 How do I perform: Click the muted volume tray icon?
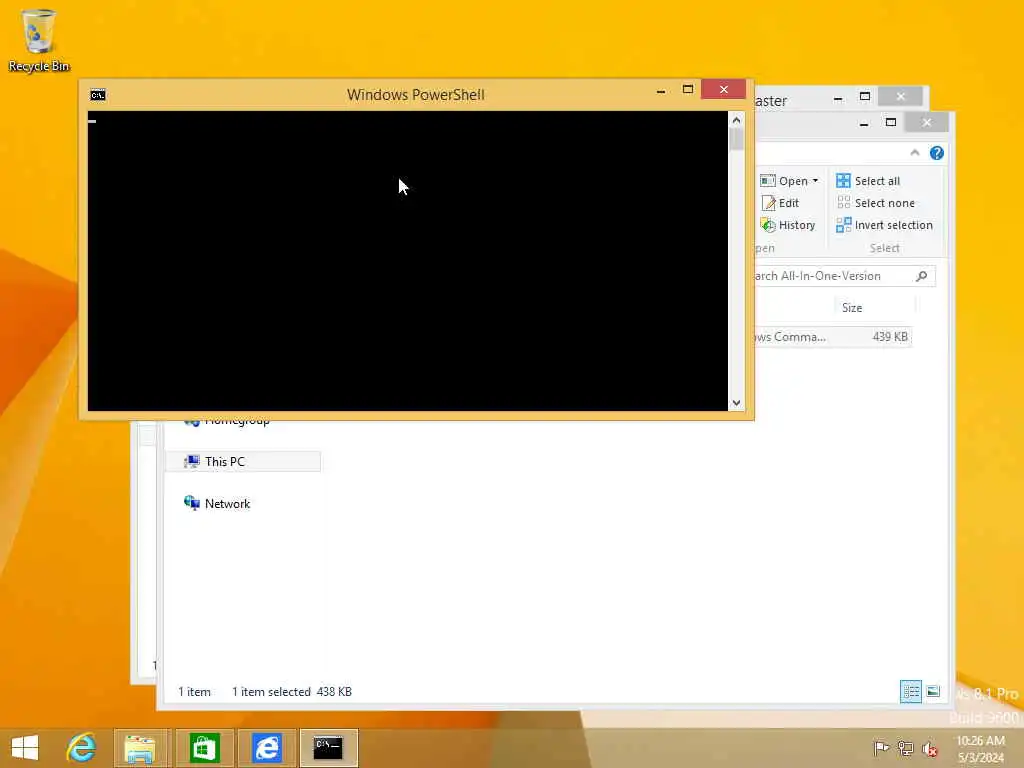coord(929,748)
